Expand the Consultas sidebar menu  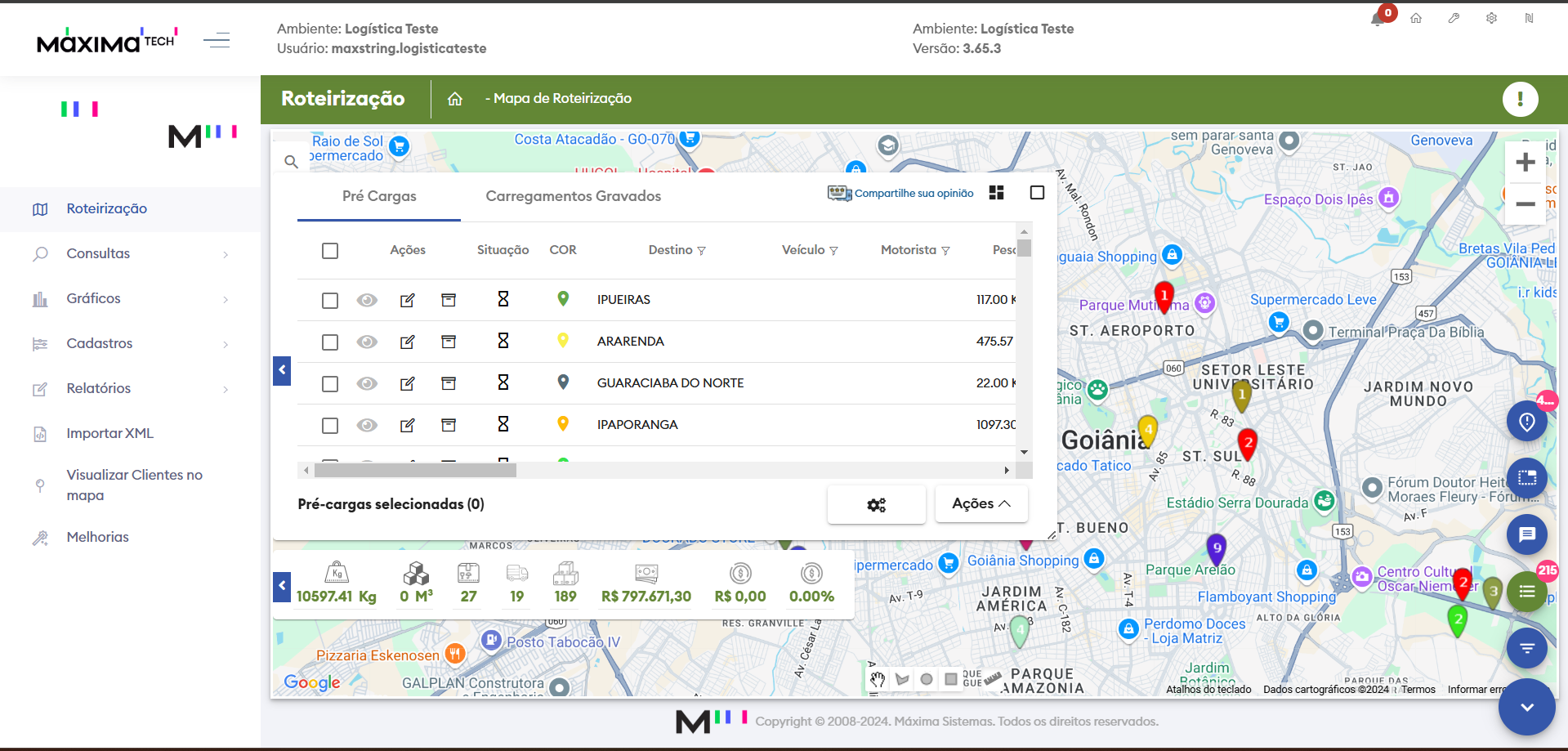point(131,254)
